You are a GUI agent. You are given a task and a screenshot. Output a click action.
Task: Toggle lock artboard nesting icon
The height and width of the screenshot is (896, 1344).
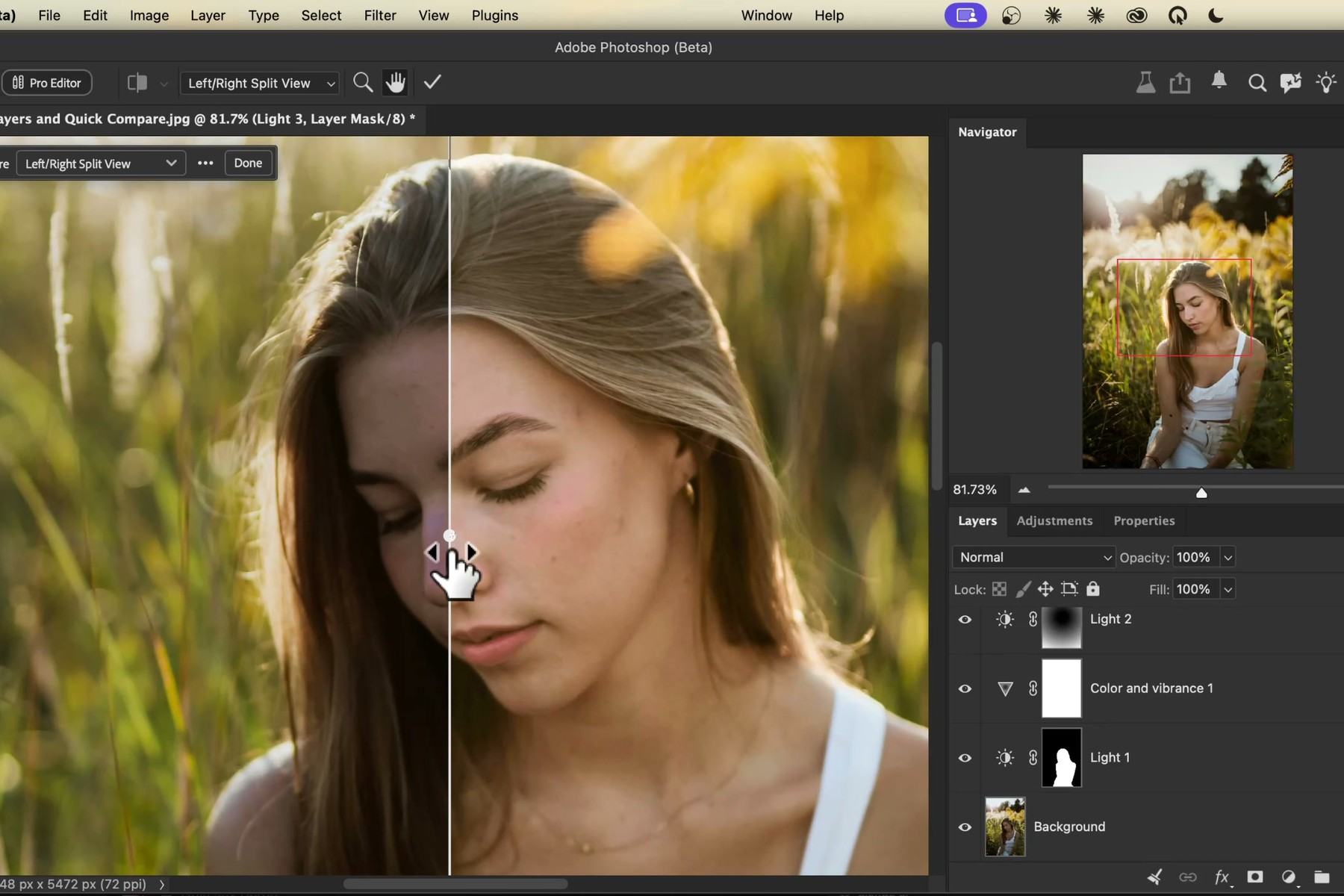(x=1069, y=589)
